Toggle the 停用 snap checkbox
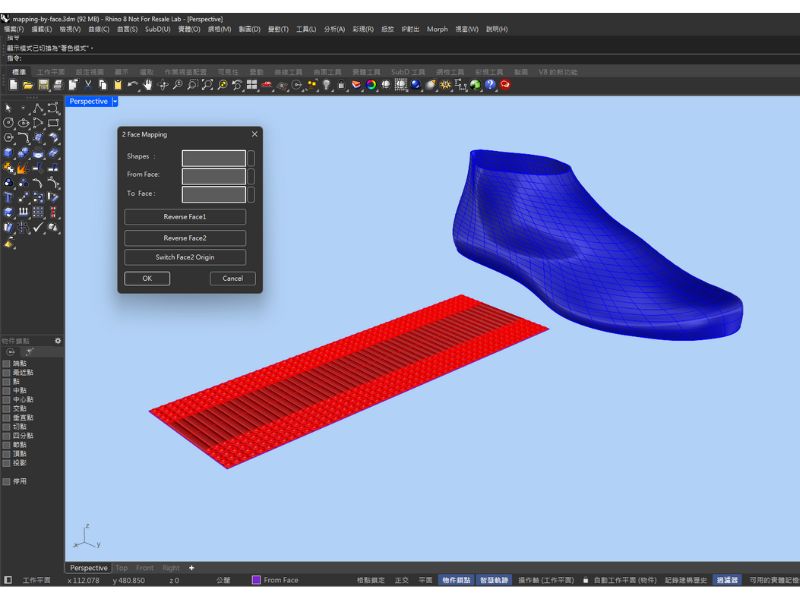Image resolution: width=800 pixels, height=600 pixels. pos(6,481)
